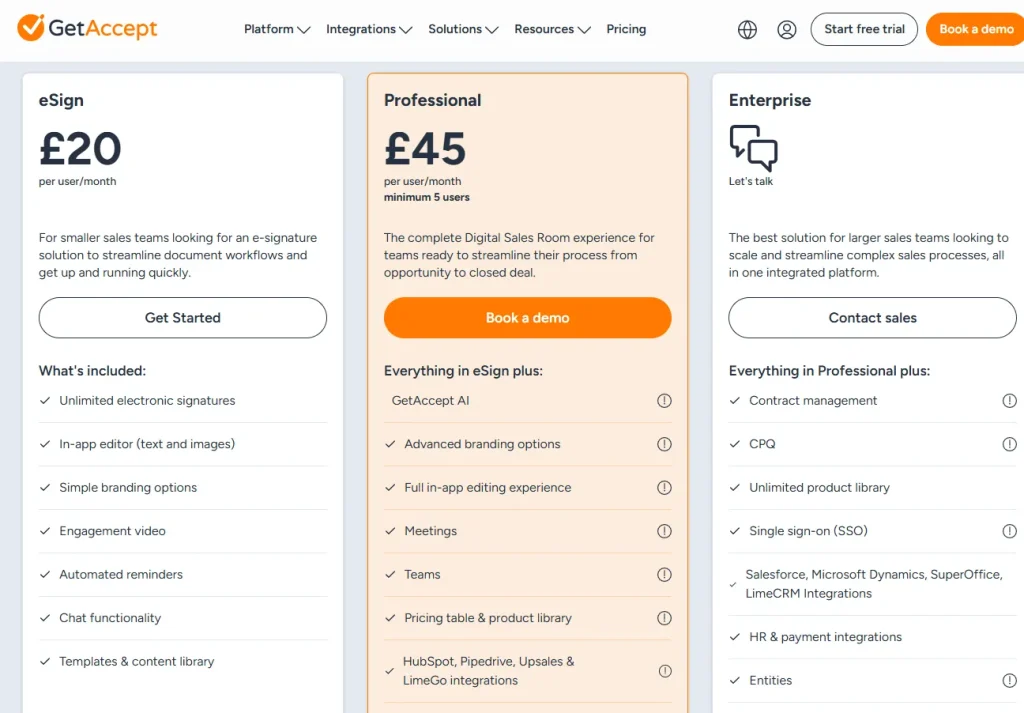
Task: Show info for GetAccept AI
Action: [664, 401]
